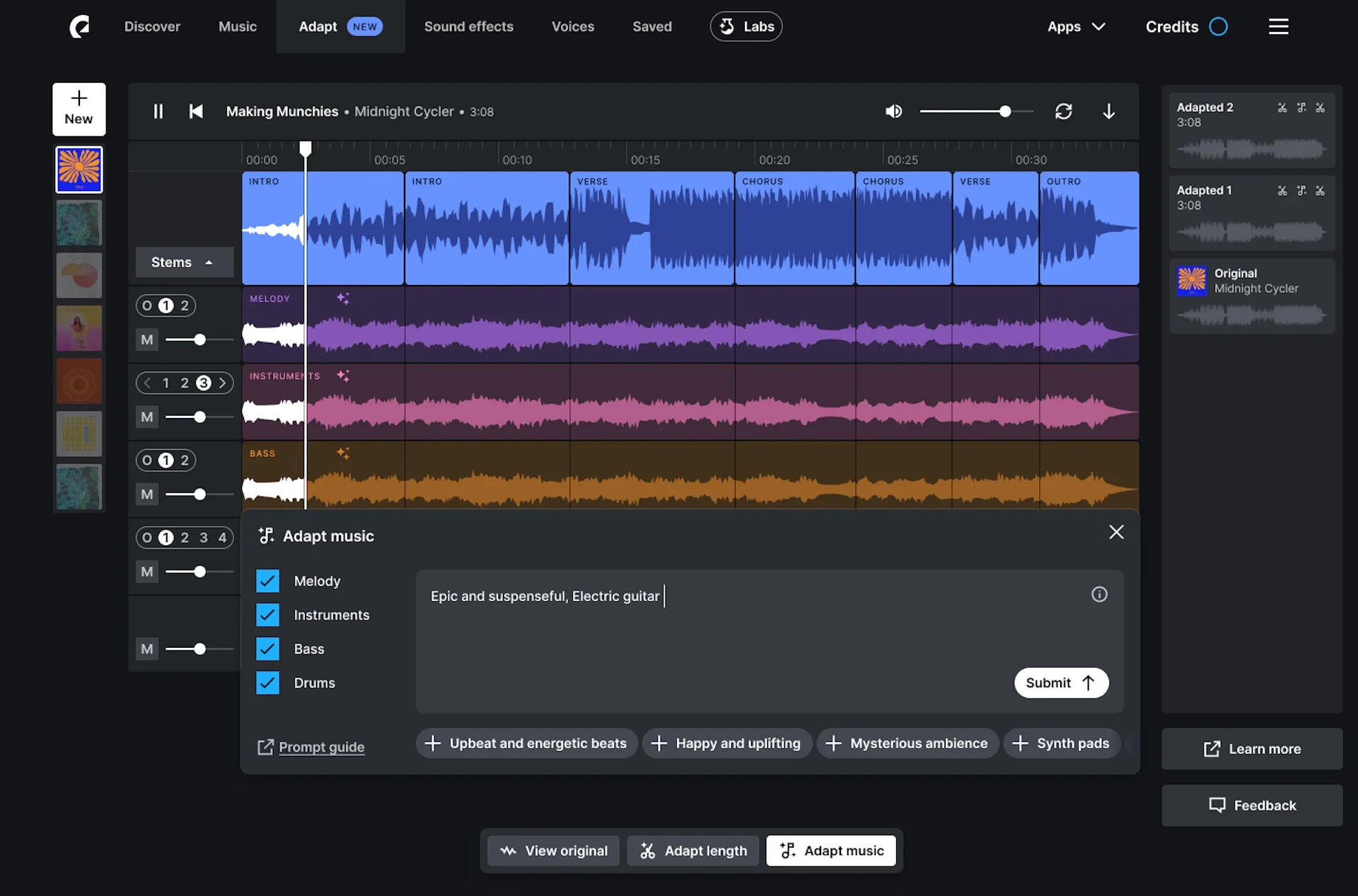The height and width of the screenshot is (896, 1358).
Task: Uncheck the Drums checkbox
Action: tap(267, 683)
